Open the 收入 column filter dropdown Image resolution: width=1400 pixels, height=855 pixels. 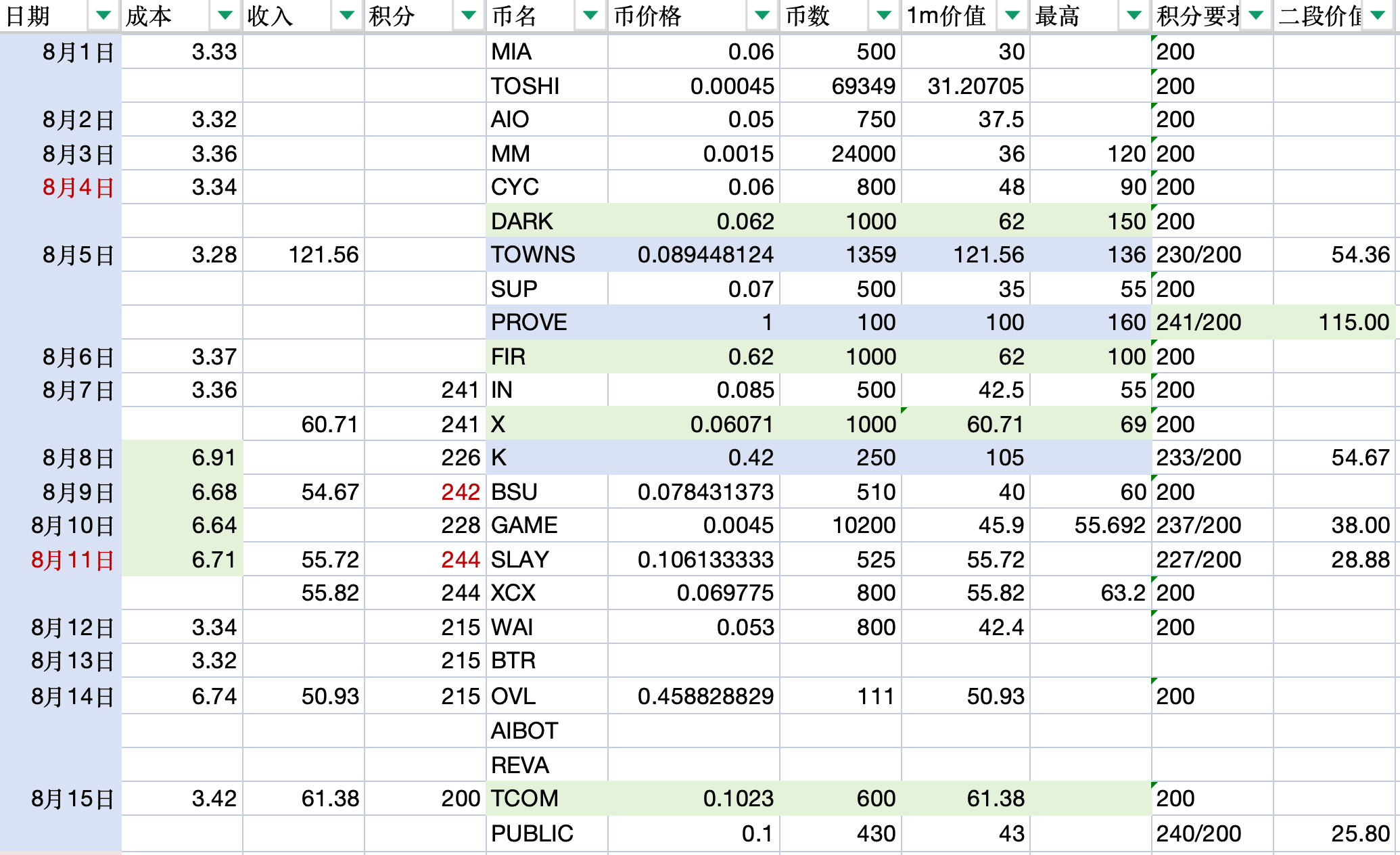click(x=346, y=16)
